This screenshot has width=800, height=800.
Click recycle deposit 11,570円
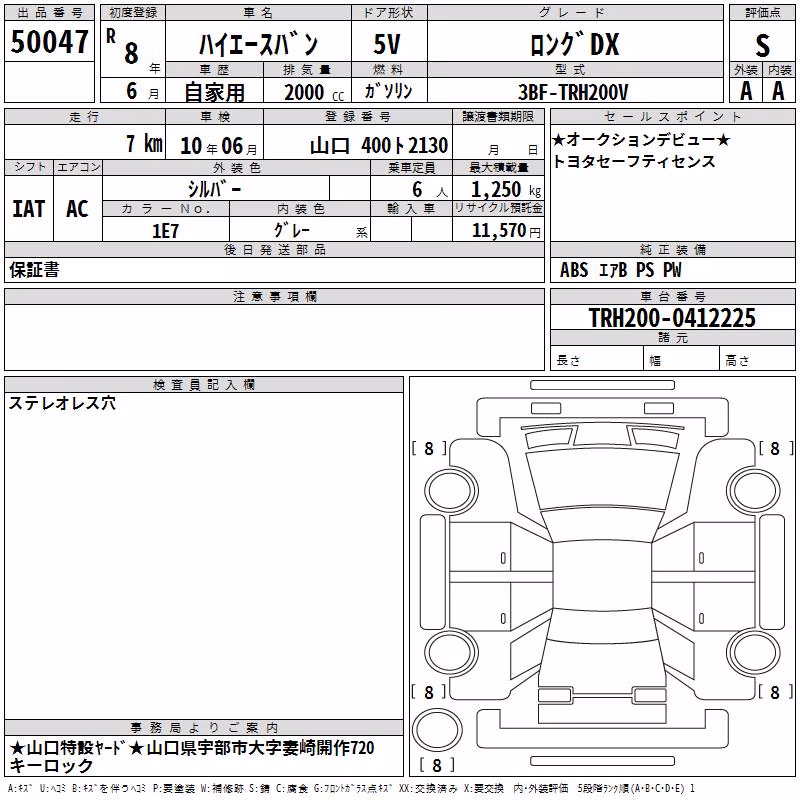506,231
